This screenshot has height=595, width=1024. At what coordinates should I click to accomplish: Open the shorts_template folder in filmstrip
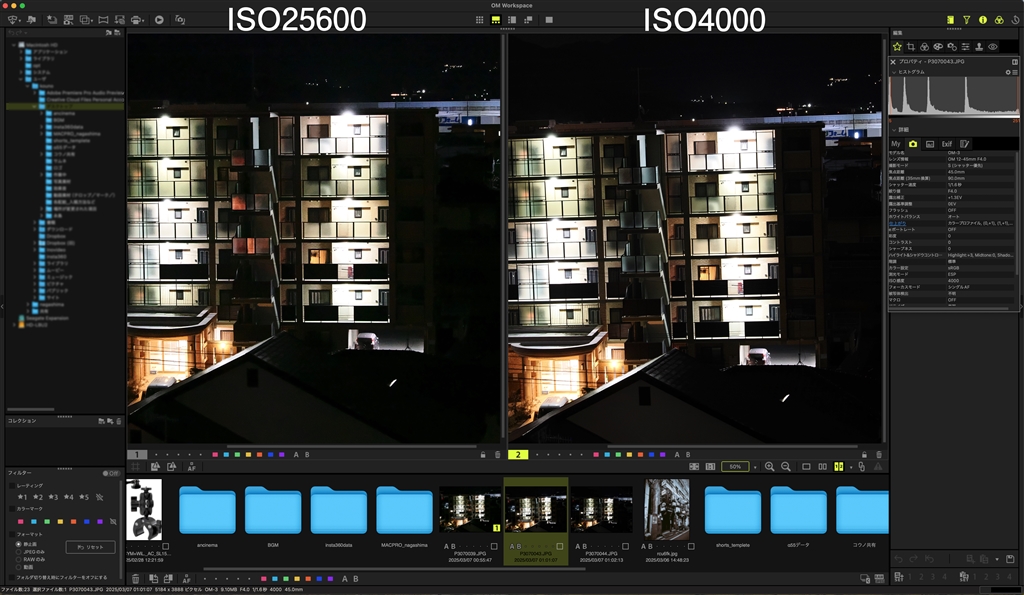click(733, 509)
